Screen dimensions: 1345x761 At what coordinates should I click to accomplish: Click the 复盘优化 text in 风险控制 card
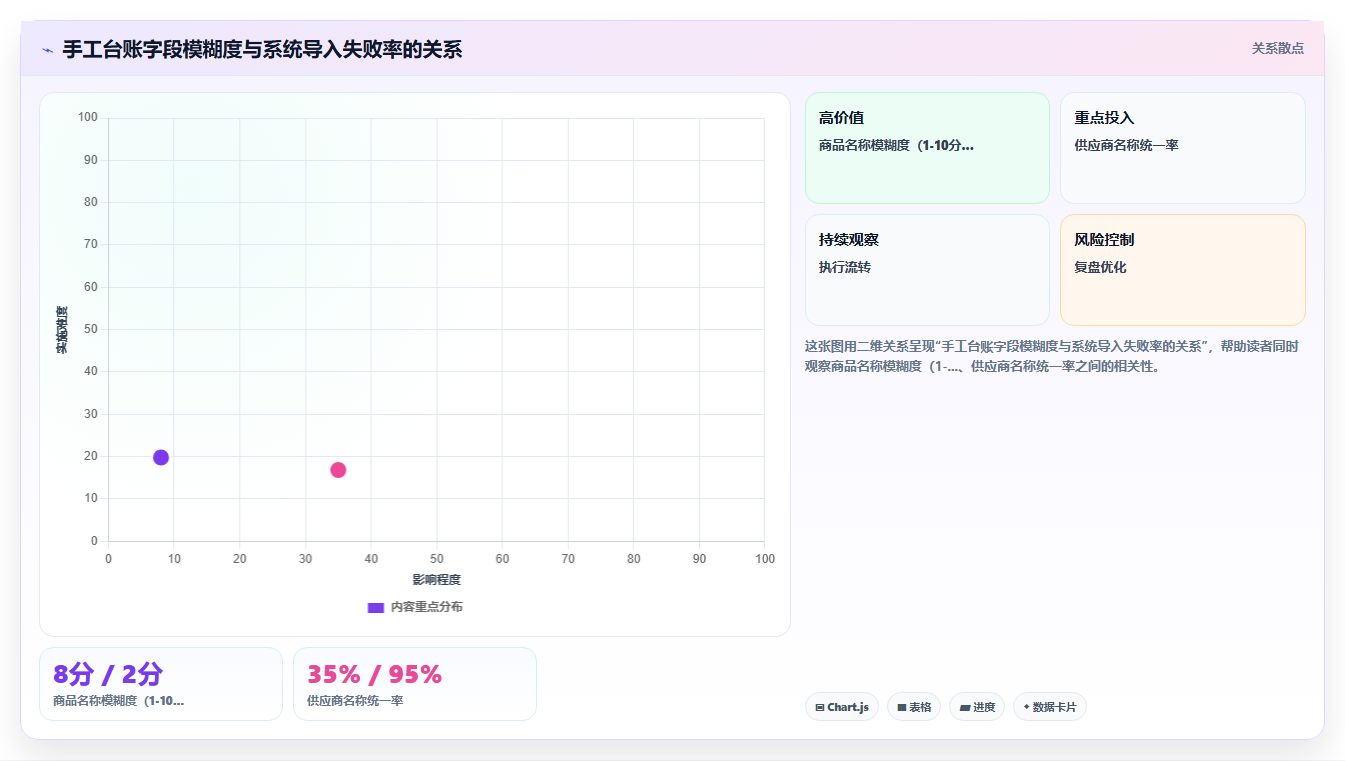pos(1100,267)
